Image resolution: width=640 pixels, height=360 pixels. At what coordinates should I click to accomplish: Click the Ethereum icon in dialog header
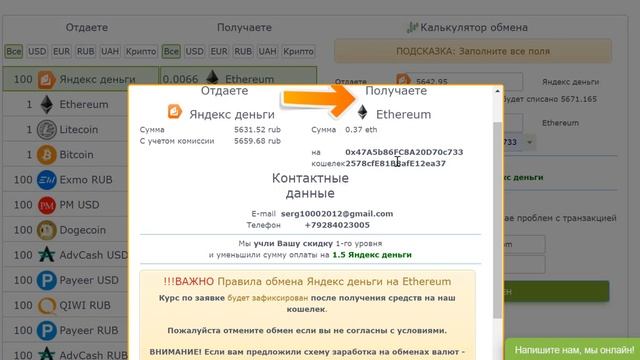tap(362, 112)
